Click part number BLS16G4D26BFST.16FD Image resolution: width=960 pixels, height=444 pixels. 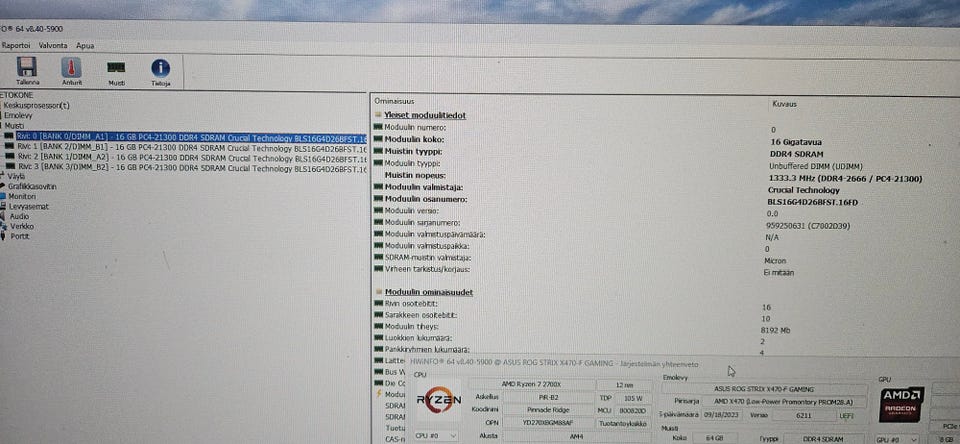point(812,202)
